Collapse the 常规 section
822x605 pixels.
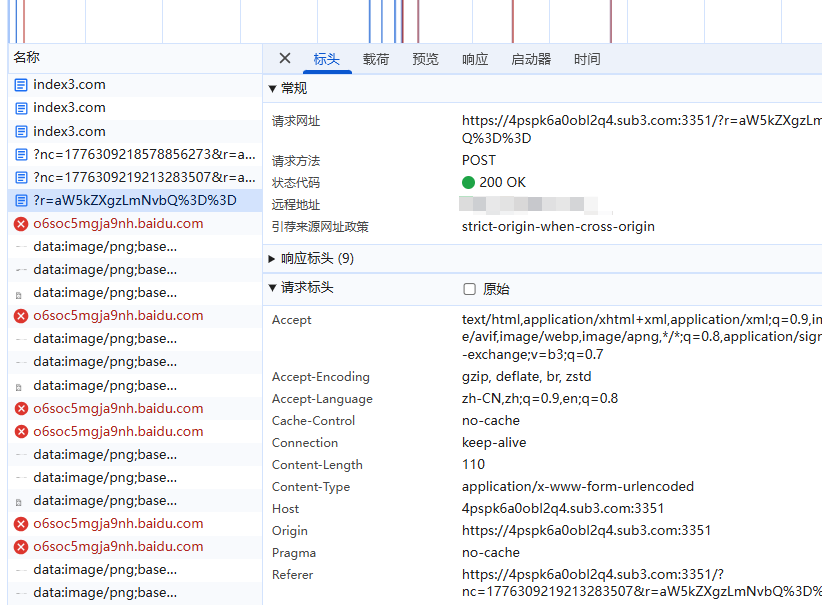pos(273,89)
